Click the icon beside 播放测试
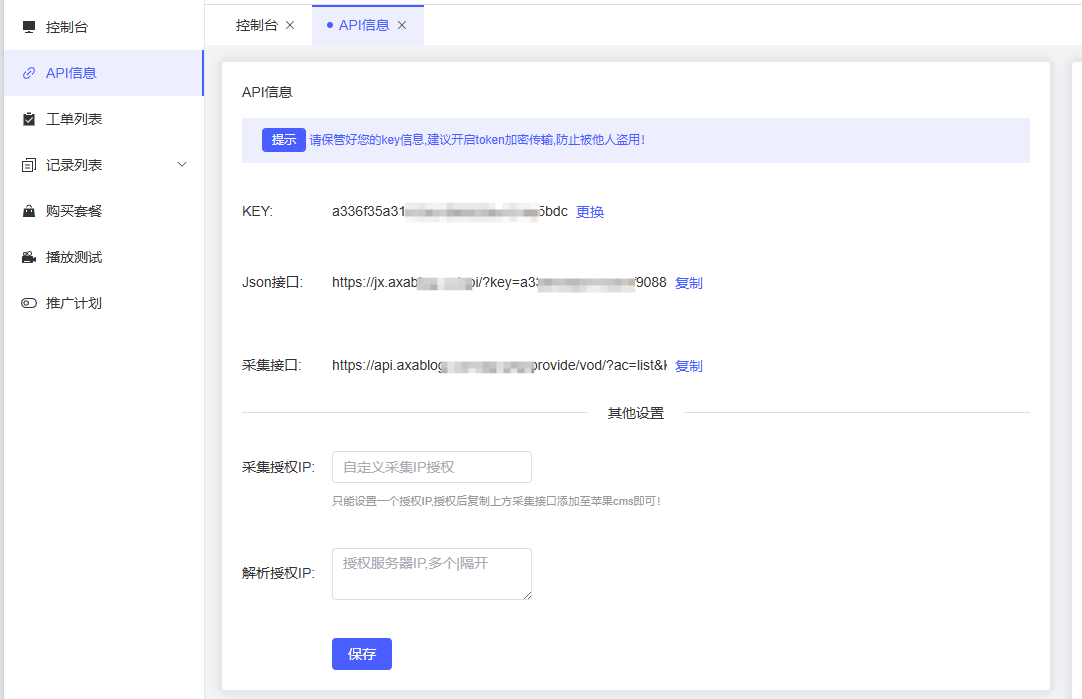 point(27,256)
